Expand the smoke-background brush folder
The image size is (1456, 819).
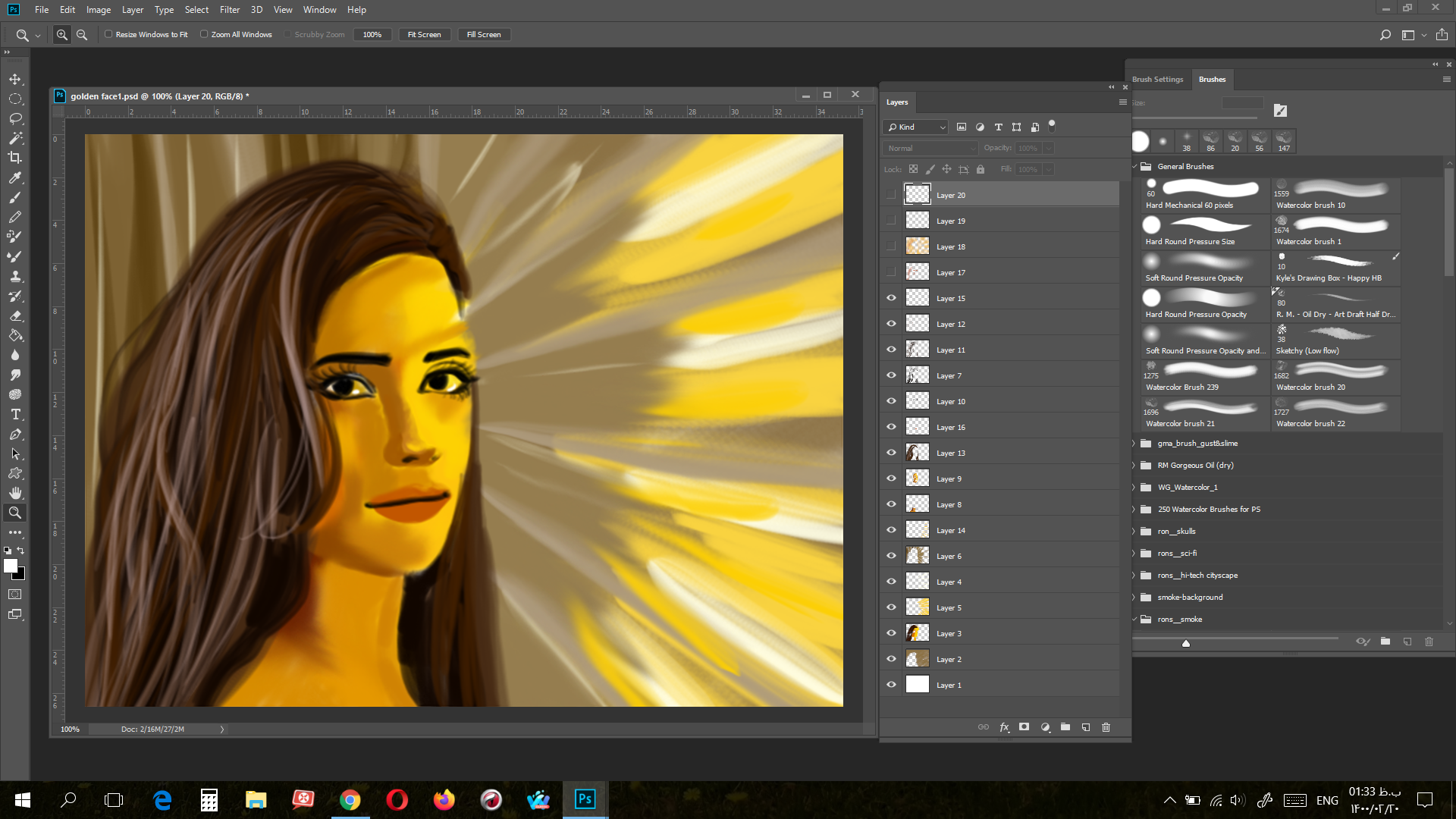click(x=1135, y=598)
